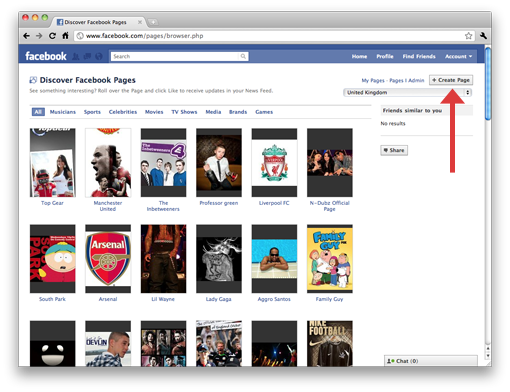Reload the page with refresh icon
This screenshot has height=392, width=510.
pos(52,36)
